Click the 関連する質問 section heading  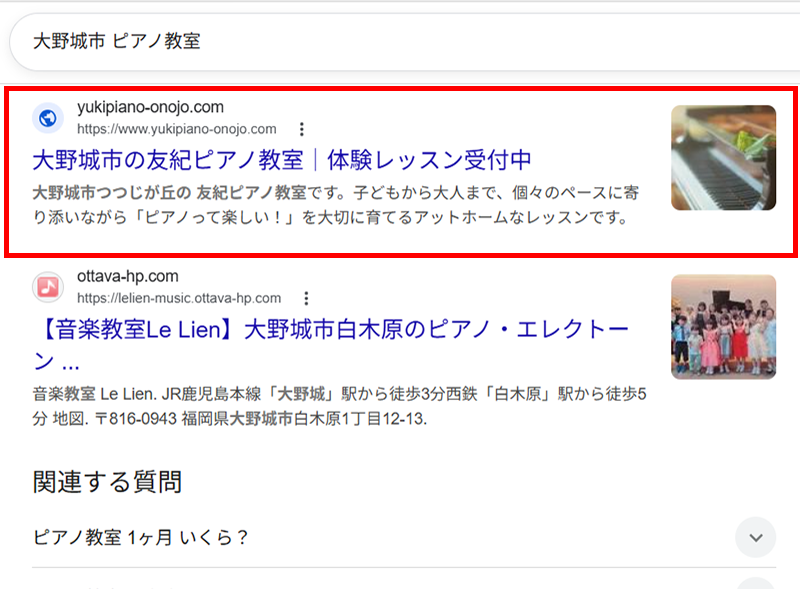click(x=107, y=482)
